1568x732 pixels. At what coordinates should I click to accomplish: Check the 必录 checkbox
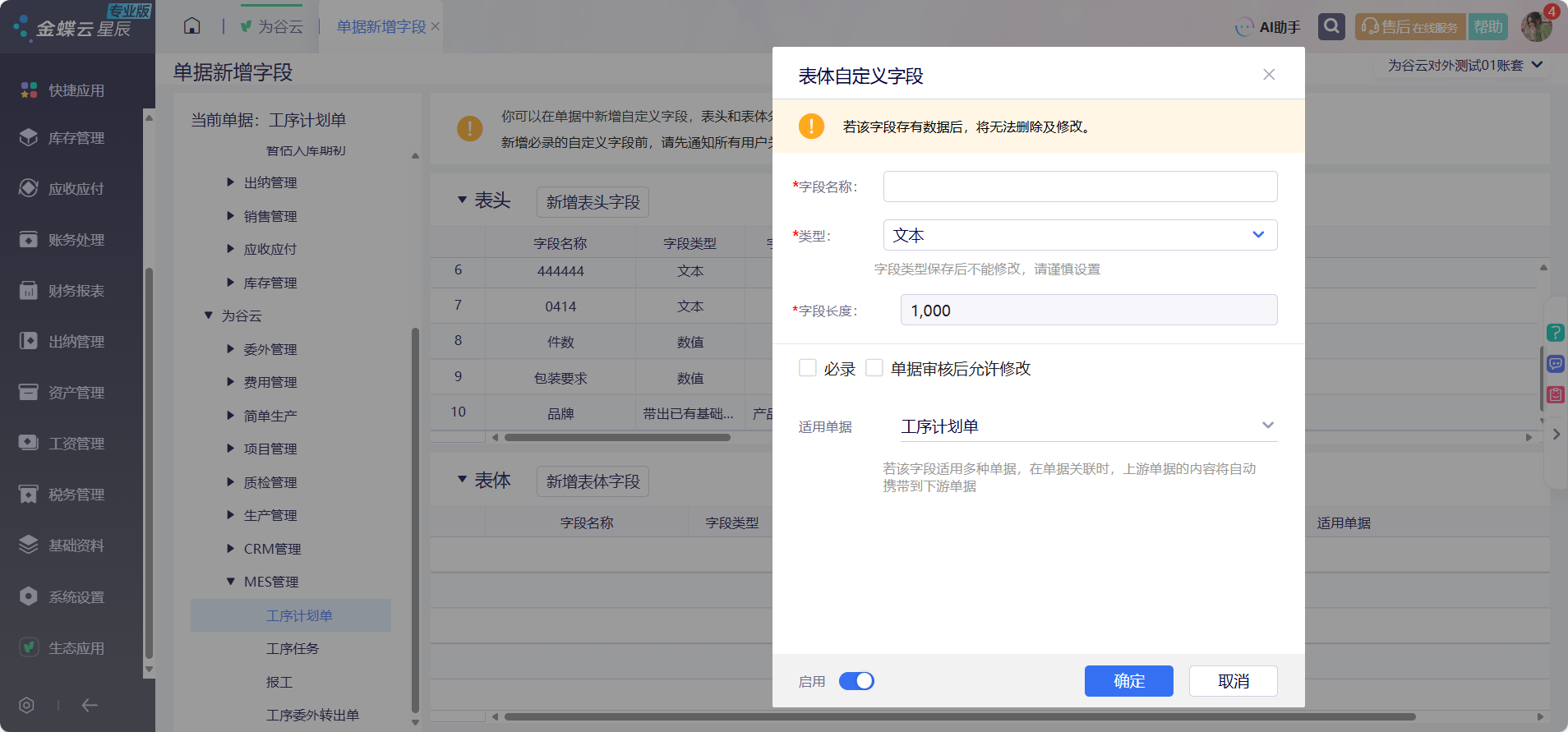click(808, 368)
